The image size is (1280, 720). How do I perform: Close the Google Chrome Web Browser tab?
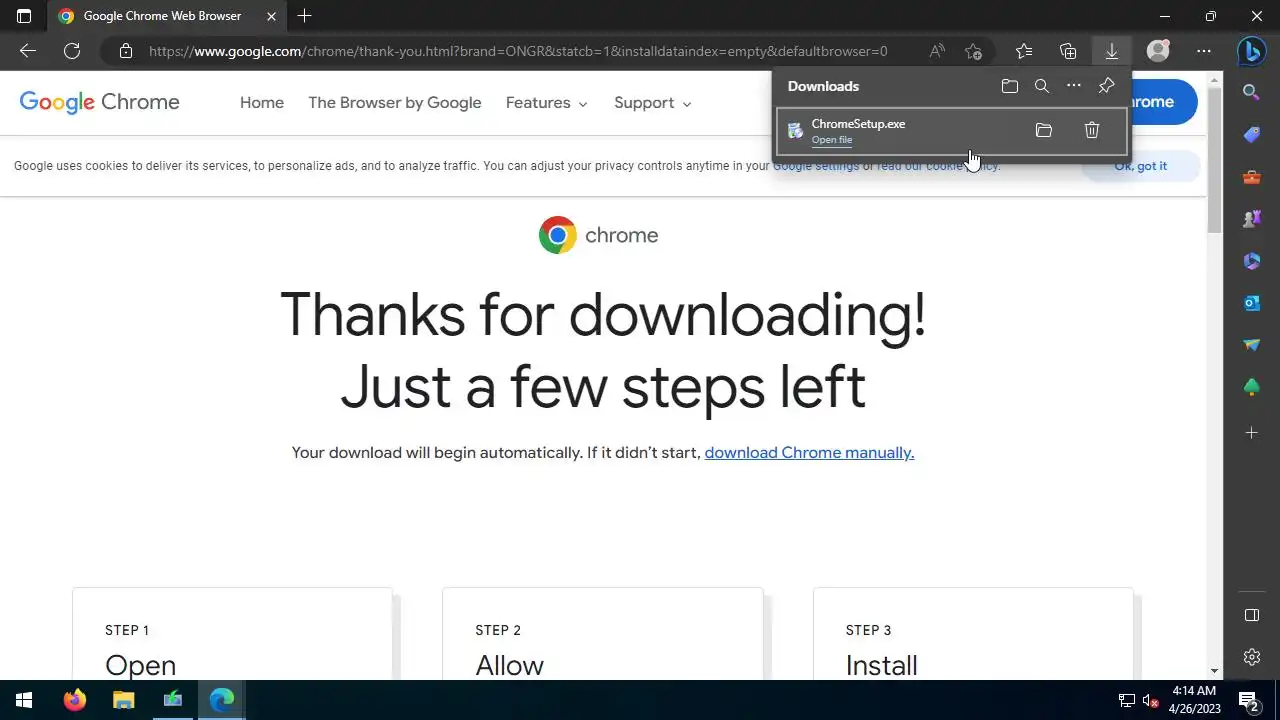pyautogui.click(x=271, y=16)
